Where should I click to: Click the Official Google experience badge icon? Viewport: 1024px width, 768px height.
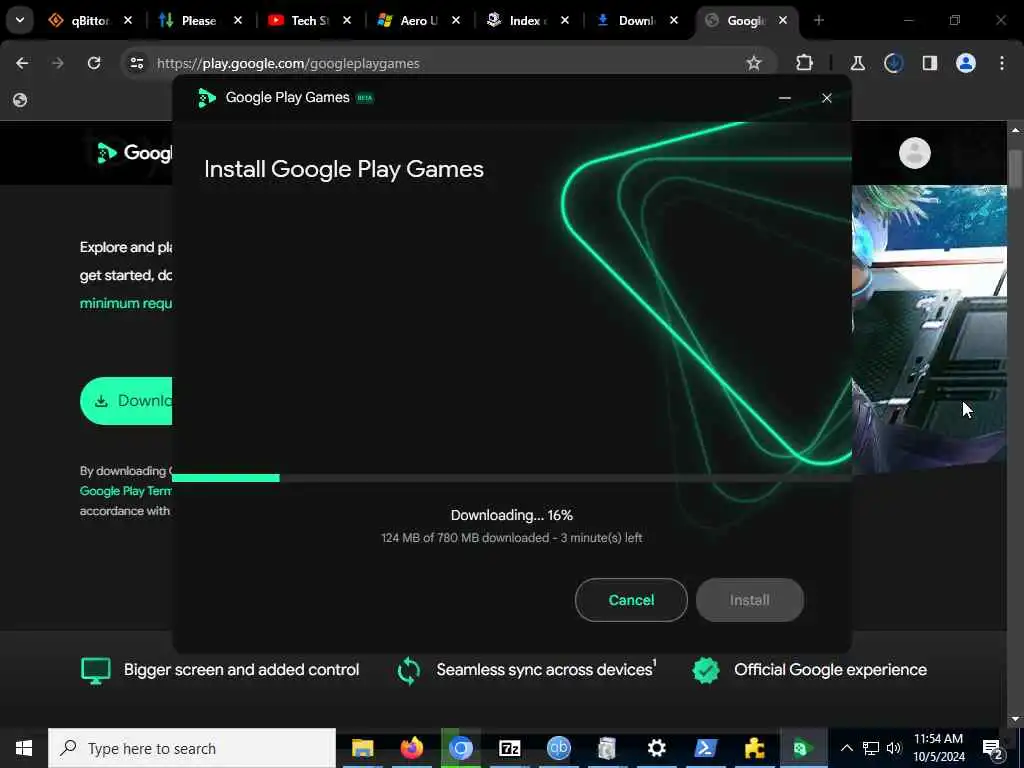tap(705, 670)
